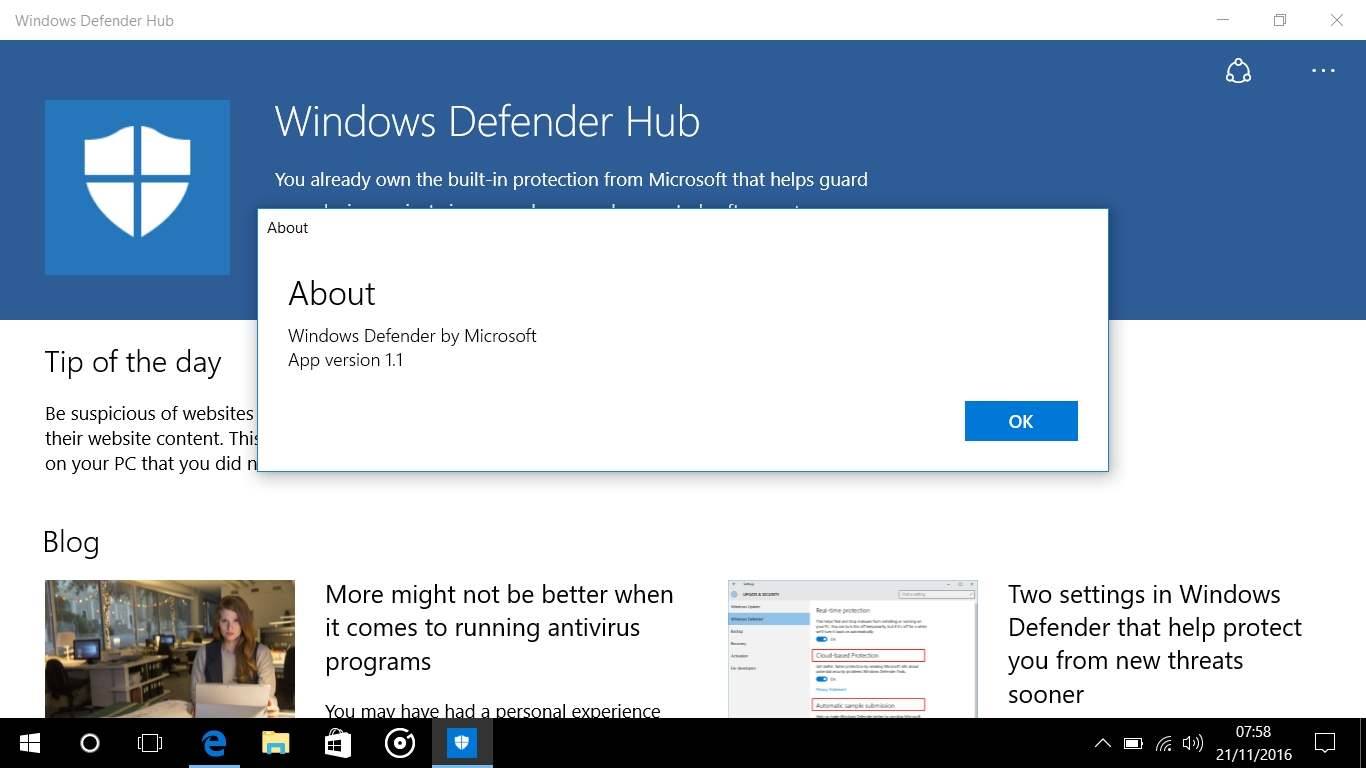Click the Windows Defender shield logo tile
The image size is (1366, 768).
(x=137, y=187)
